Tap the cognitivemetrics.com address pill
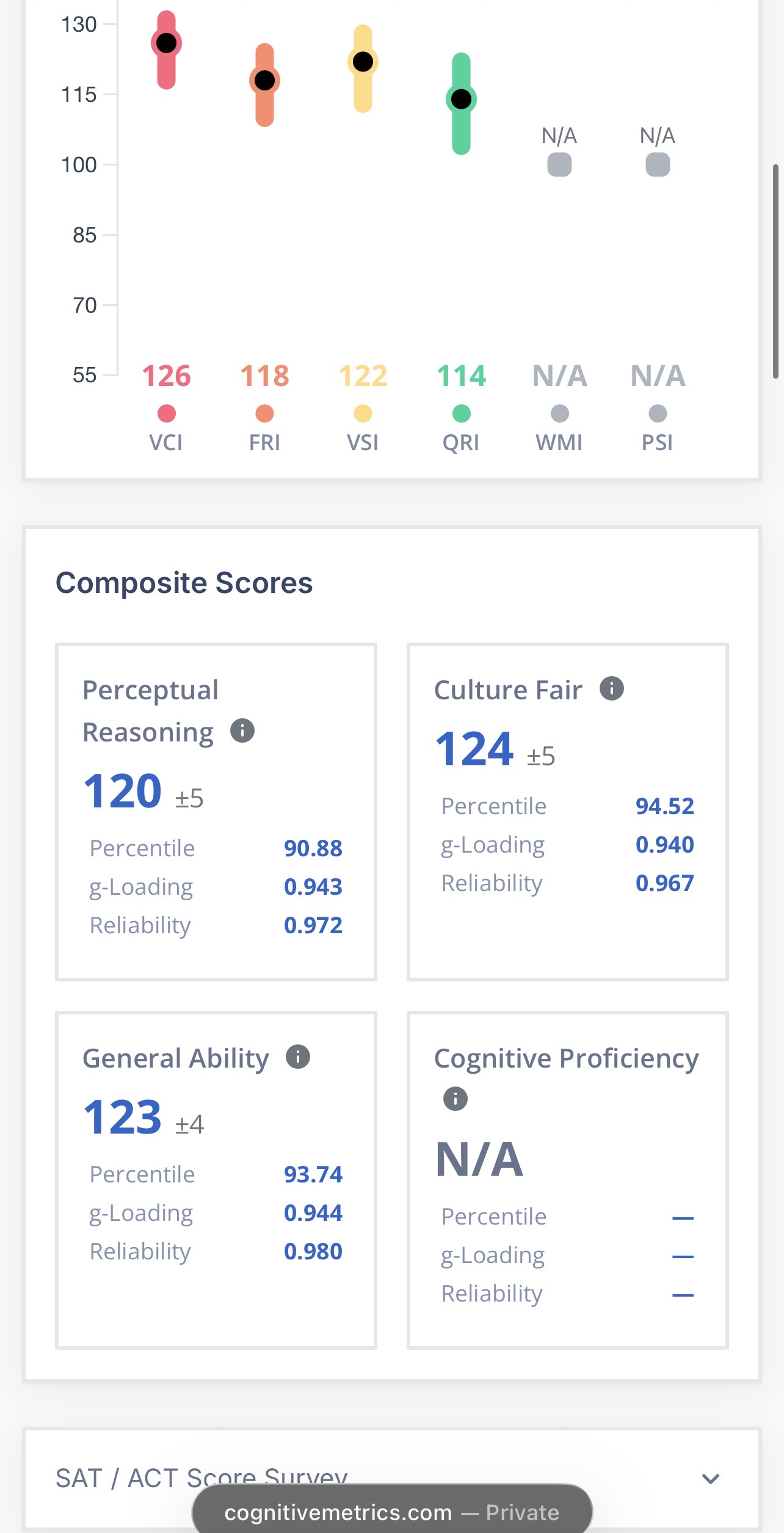The width and height of the screenshot is (784, 1533). click(x=392, y=1511)
